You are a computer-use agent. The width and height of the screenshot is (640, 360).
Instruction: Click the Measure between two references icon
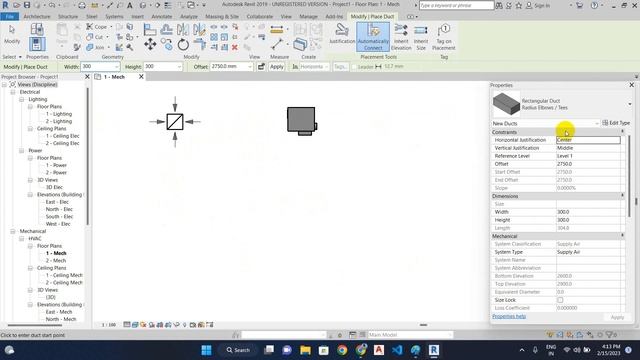point(277,29)
